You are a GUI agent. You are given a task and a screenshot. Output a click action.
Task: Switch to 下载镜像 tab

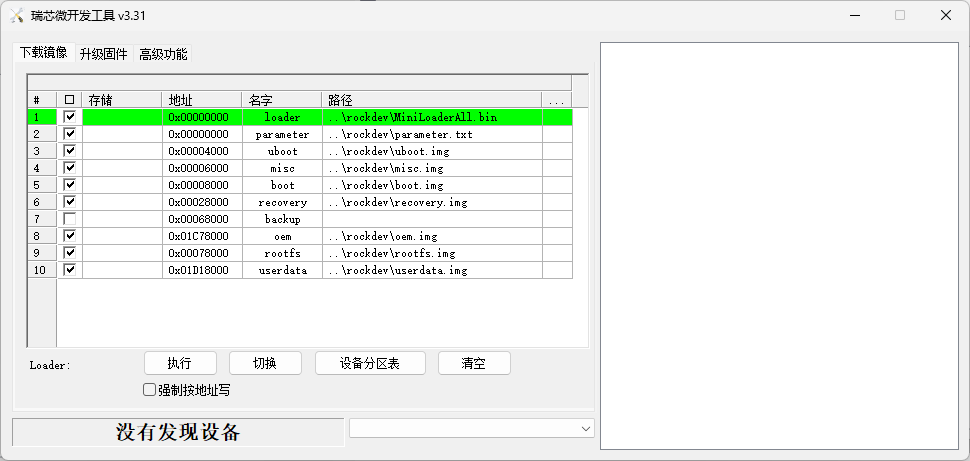[x=43, y=53]
